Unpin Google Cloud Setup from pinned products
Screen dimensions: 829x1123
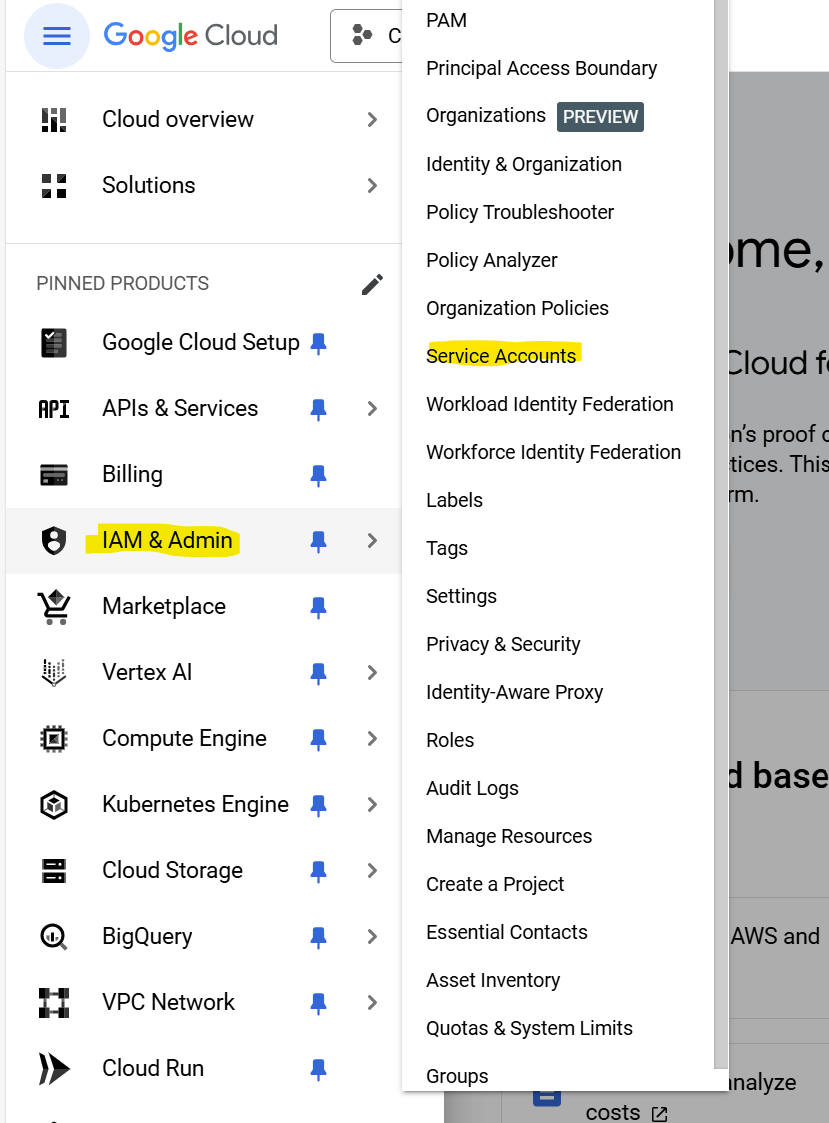pos(318,343)
